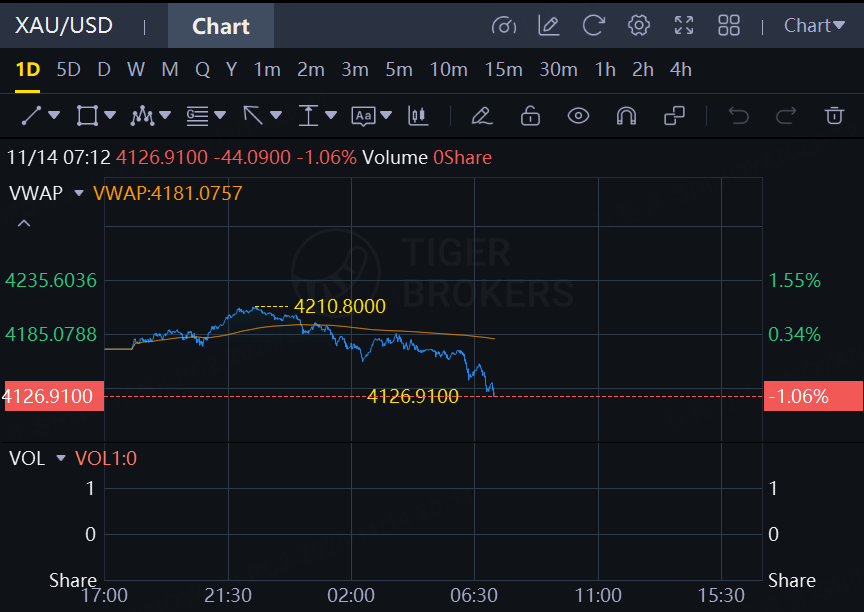
Task: Select the pencil freehand drawing tool
Action: click(x=482, y=116)
